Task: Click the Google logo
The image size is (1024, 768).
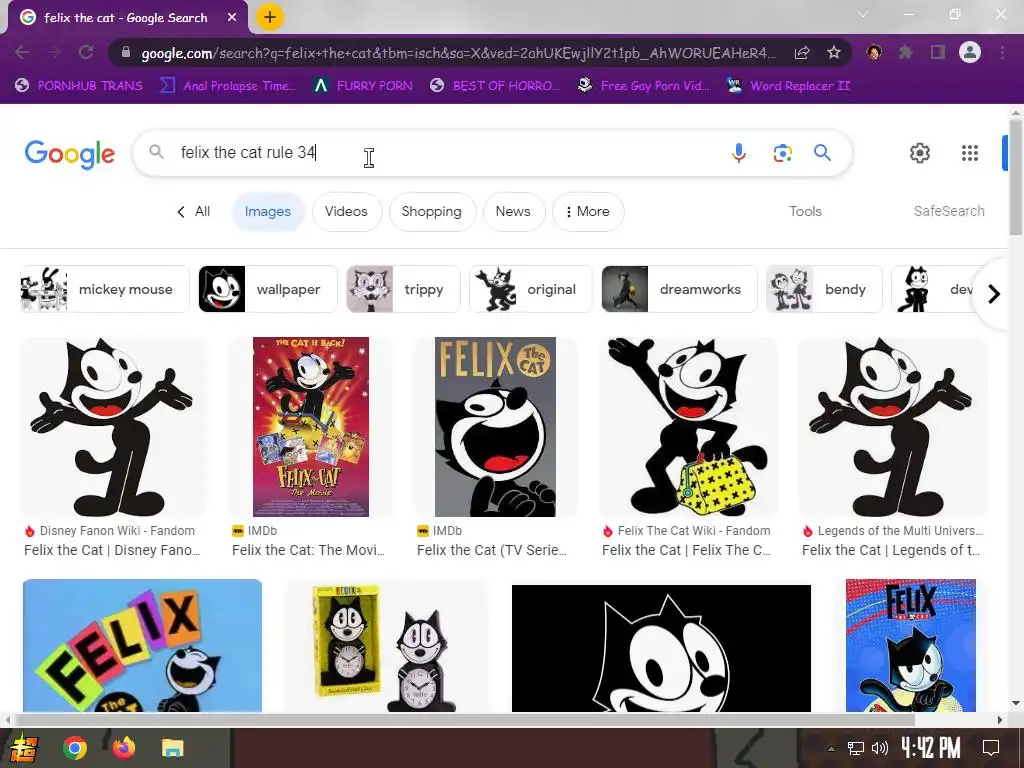Action: (x=70, y=154)
